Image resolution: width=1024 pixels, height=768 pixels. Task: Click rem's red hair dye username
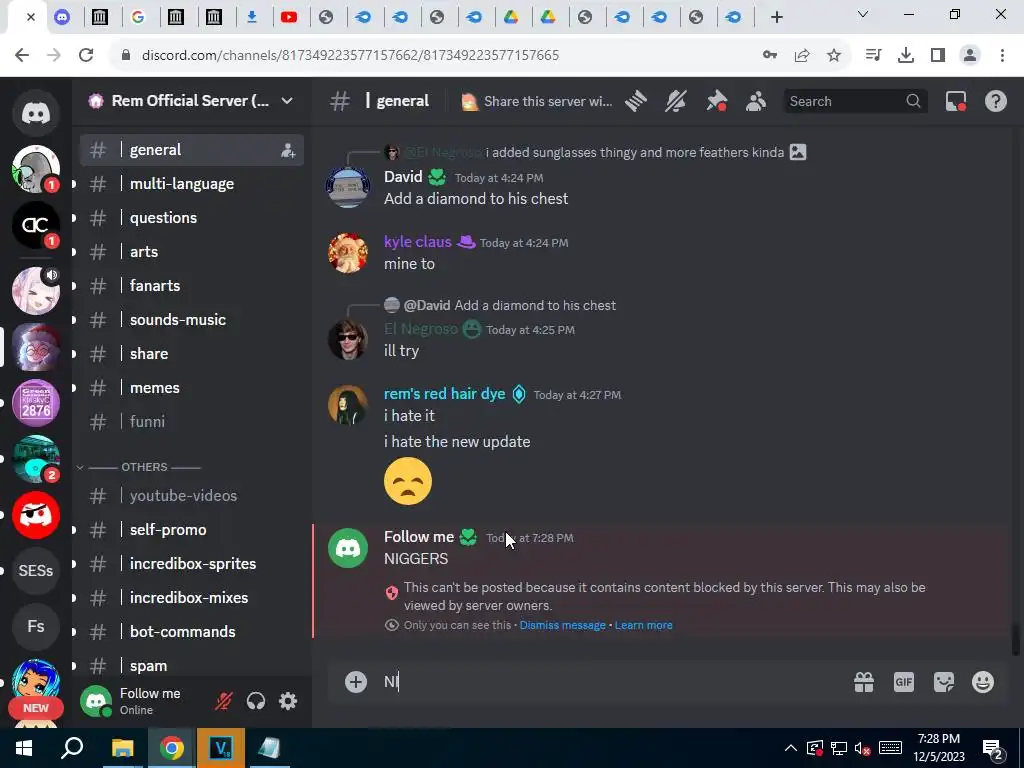click(x=444, y=394)
